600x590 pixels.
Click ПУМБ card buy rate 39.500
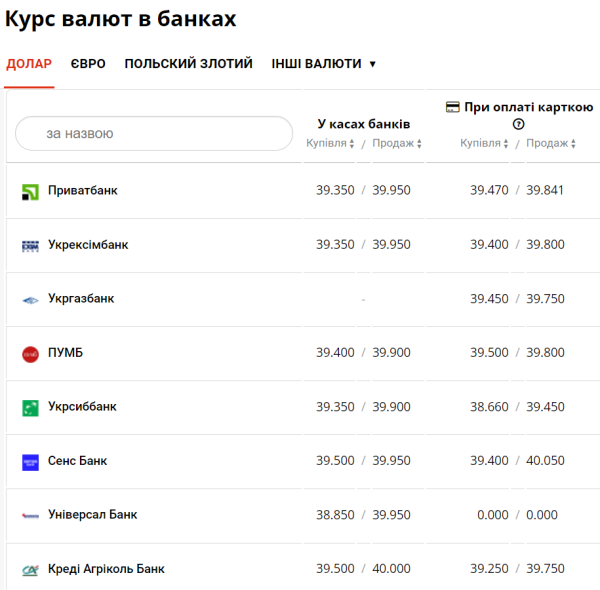pyautogui.click(x=489, y=352)
